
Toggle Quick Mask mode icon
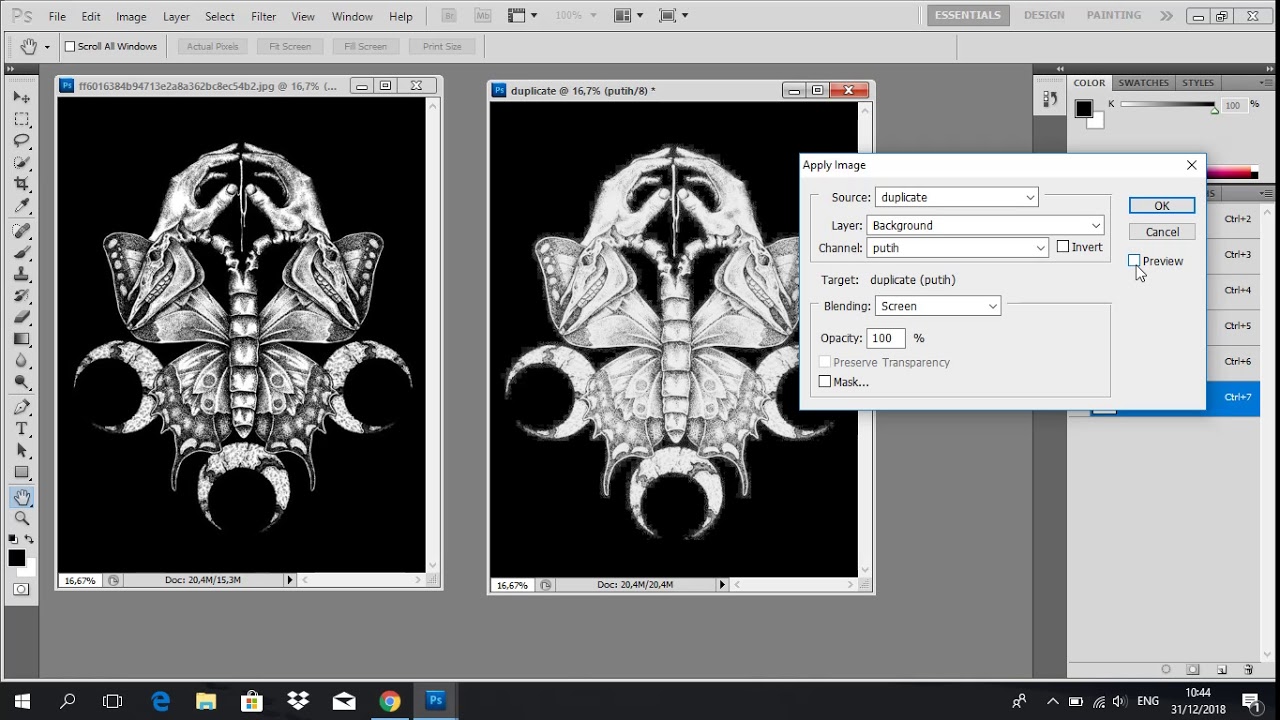point(21,589)
